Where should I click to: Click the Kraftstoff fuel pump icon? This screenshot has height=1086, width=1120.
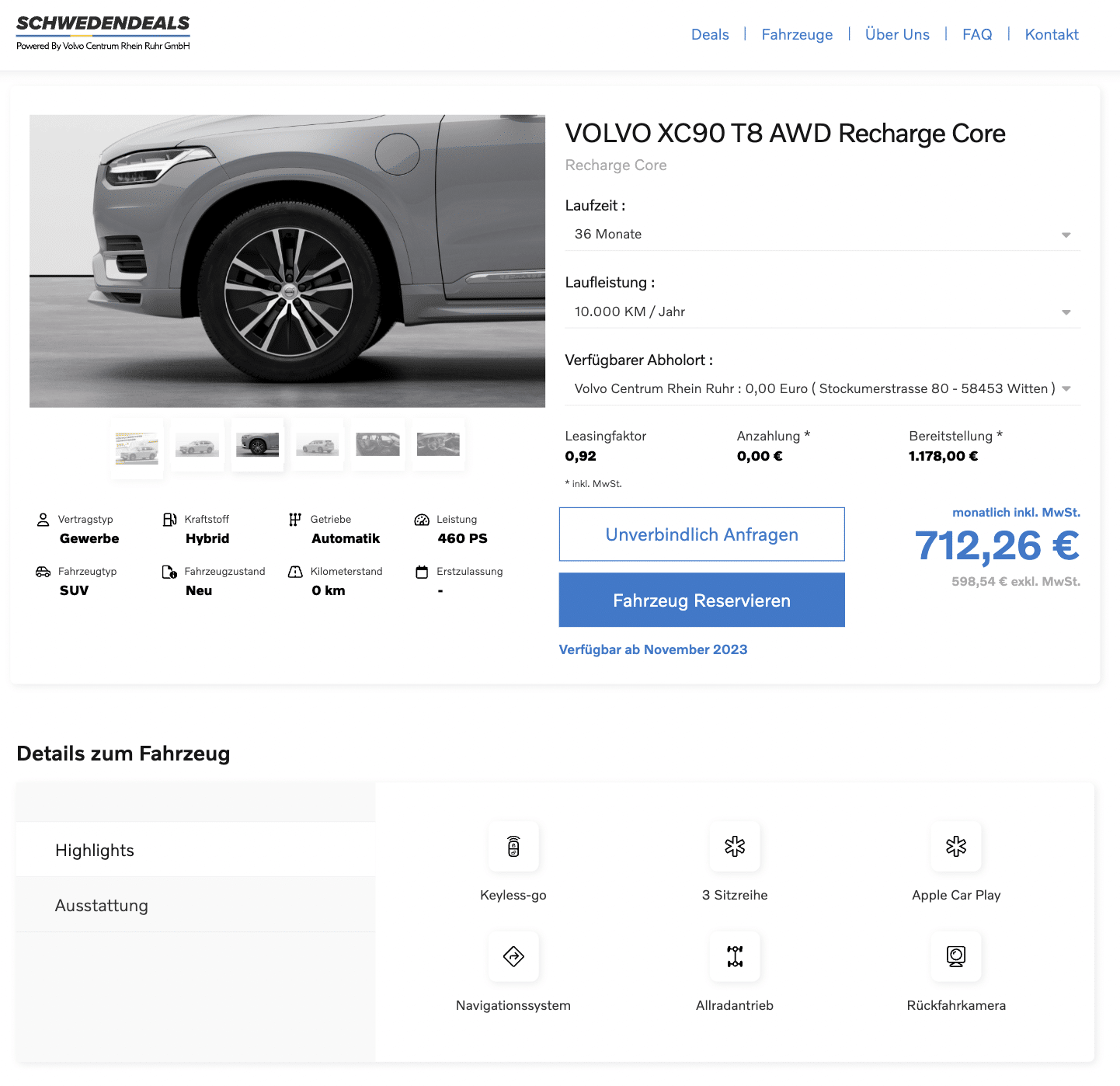pos(169,520)
